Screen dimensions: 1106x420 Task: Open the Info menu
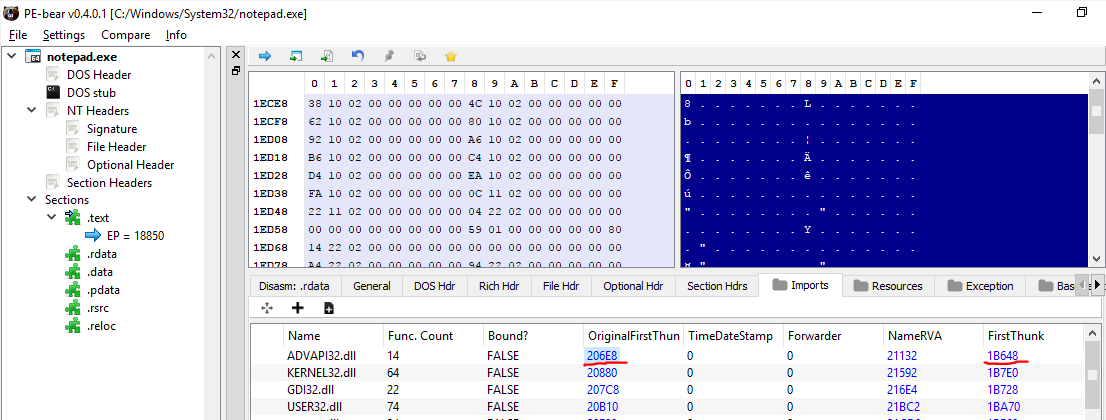(x=176, y=35)
